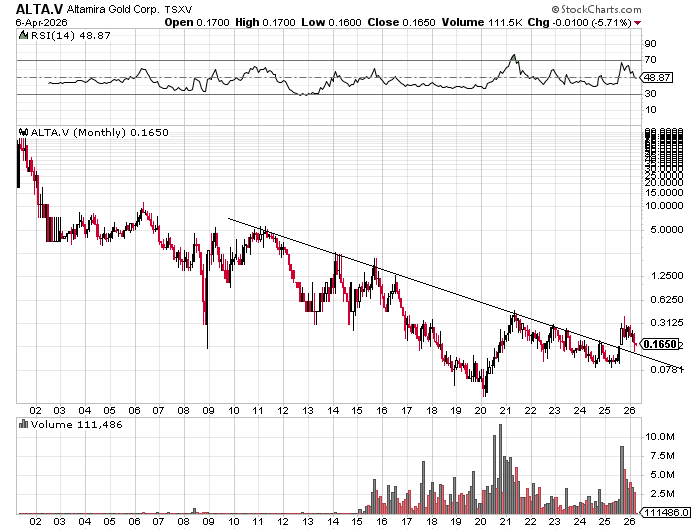Click the tallest volume bar near 2021

pos(500,469)
